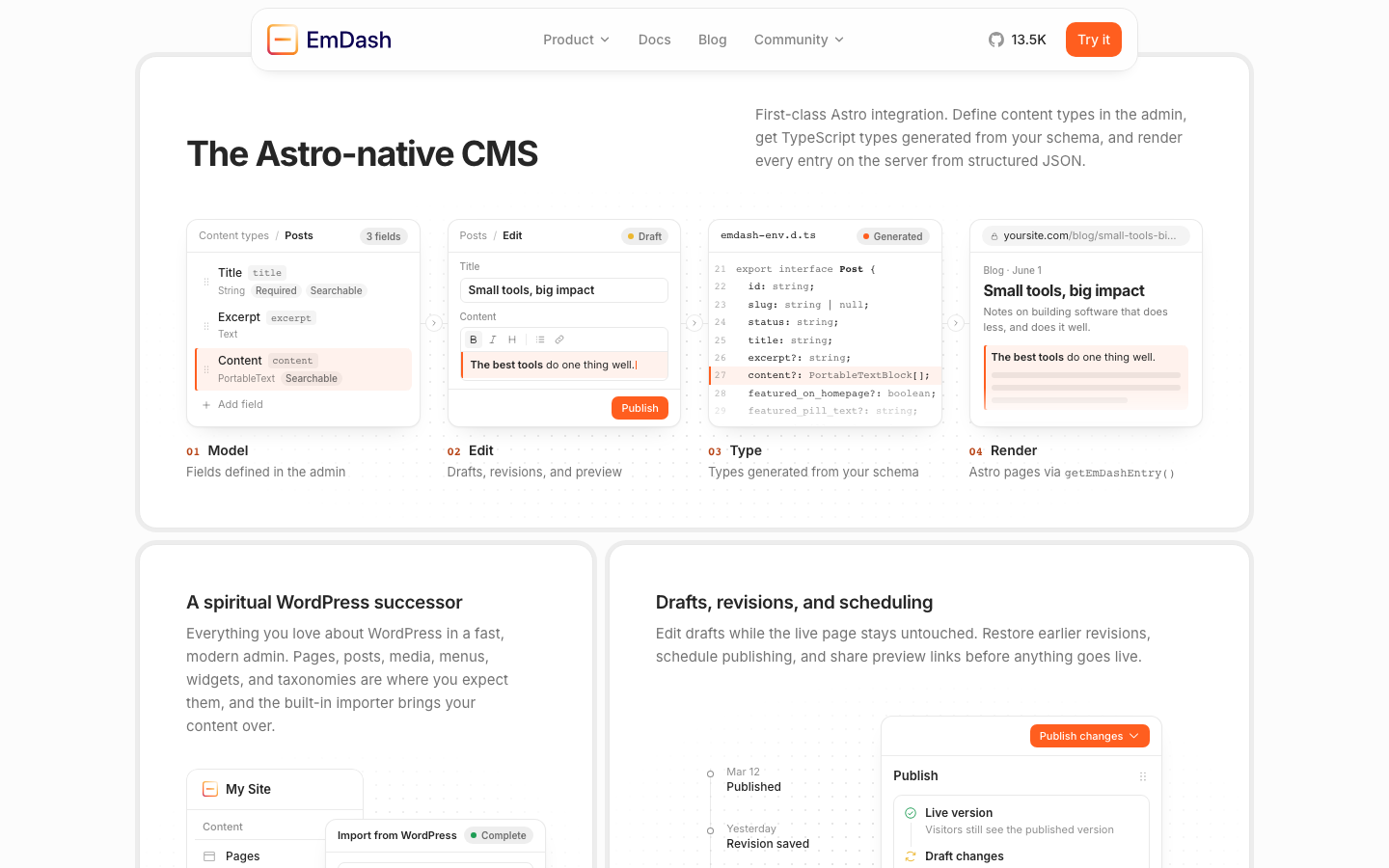Click the green check icon beside Live version
This screenshot has height=868, width=1389.
coord(911,813)
